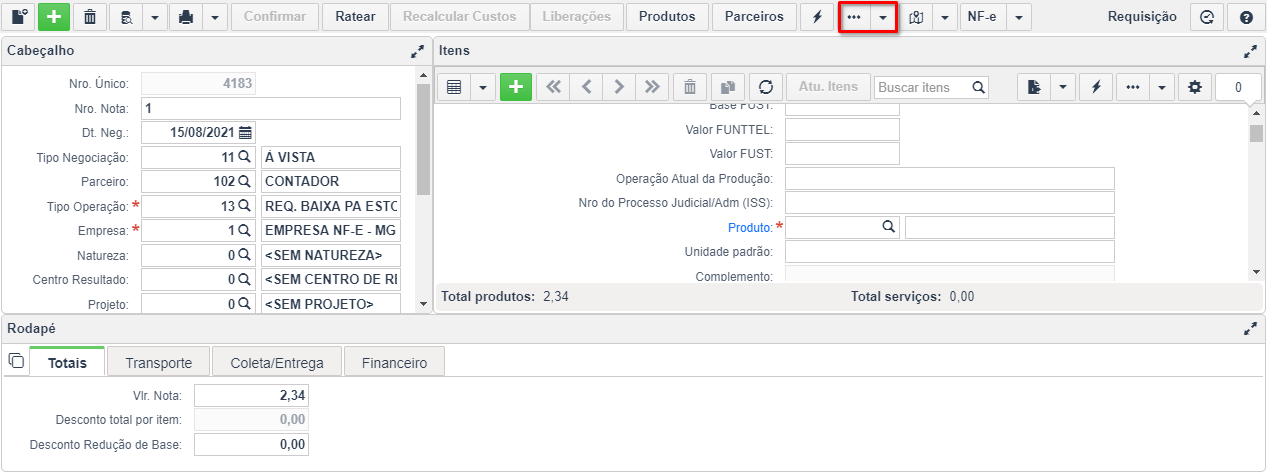This screenshot has width=1267, height=474.
Task: Click the three-dots icon in Itens toolbar
Action: [x=1132, y=87]
